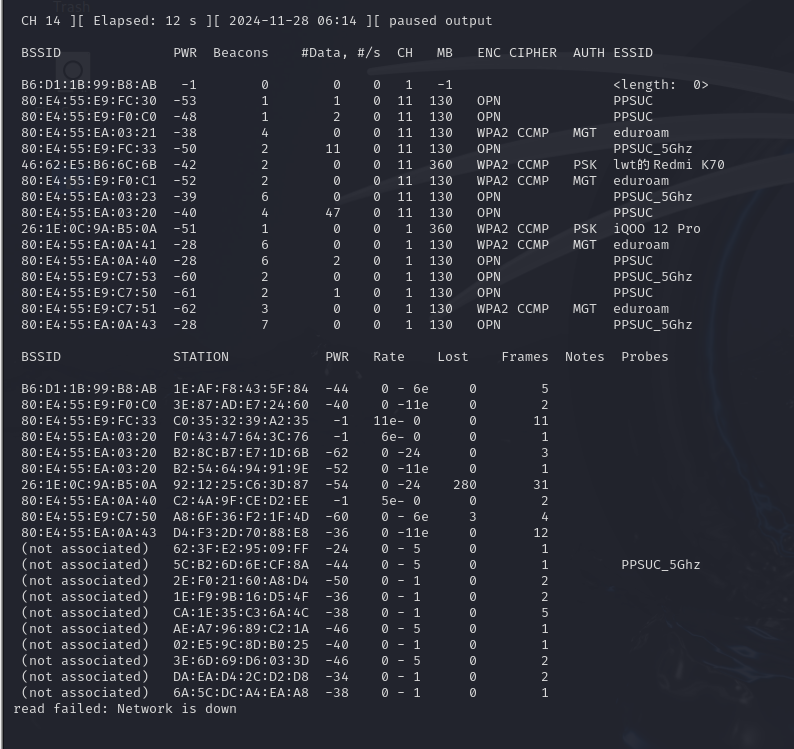Select BSSID 80:E4:55:EA:0A:43 in AP list
The height and width of the screenshot is (749, 794).
click(89, 325)
